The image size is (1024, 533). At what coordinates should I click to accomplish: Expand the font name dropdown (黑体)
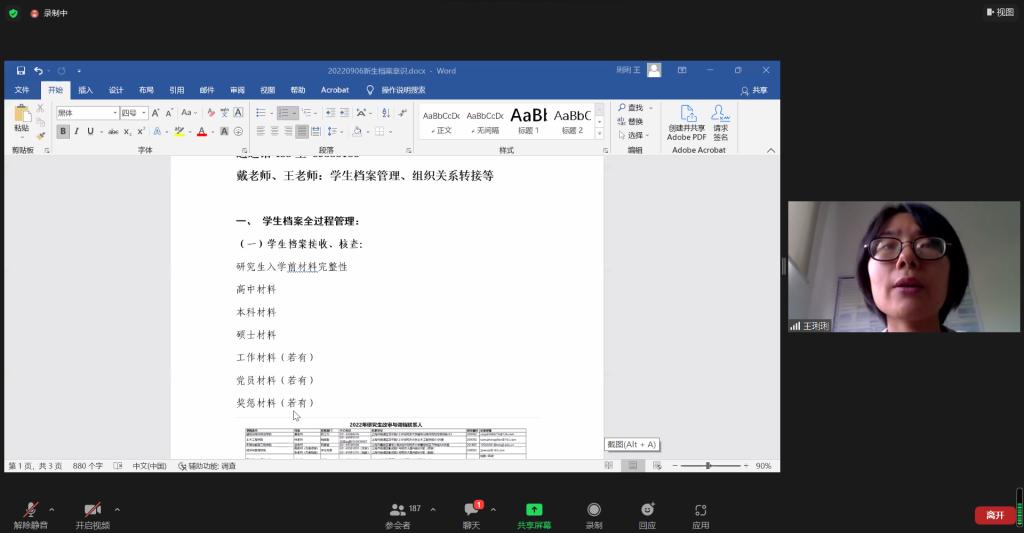coord(115,113)
